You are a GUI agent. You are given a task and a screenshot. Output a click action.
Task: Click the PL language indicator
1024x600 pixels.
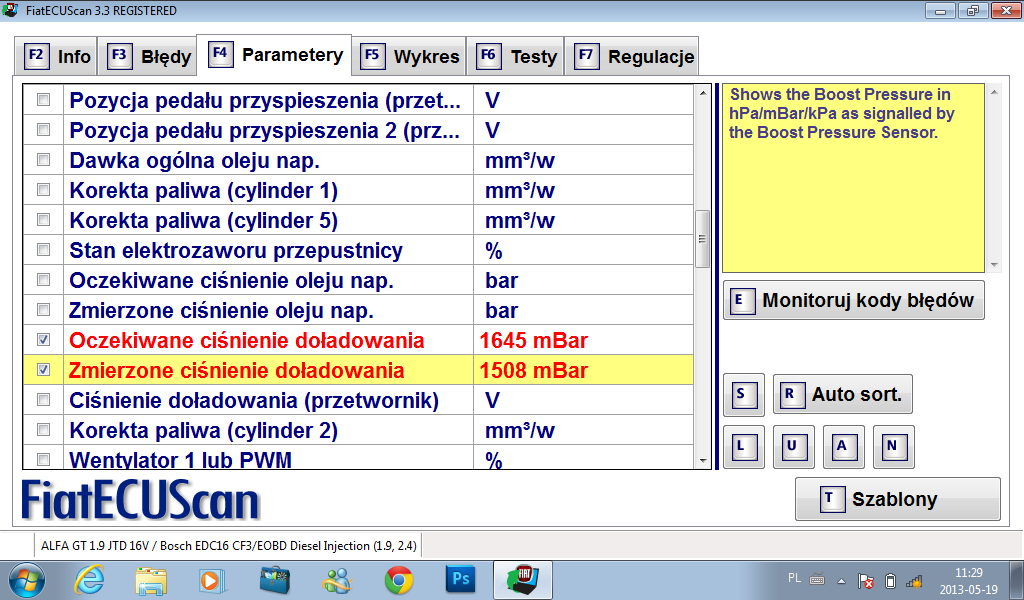(x=794, y=578)
